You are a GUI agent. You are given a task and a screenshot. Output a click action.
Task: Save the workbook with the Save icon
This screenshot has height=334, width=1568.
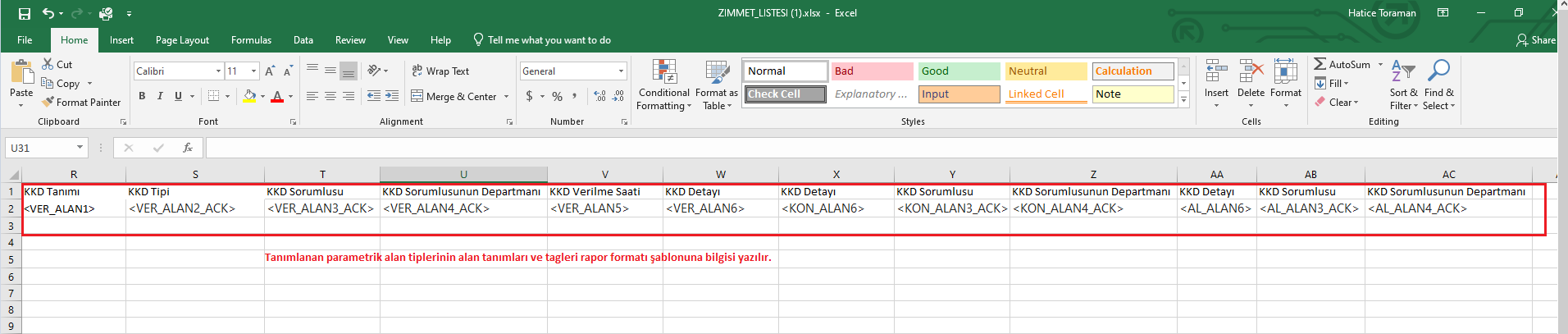[24, 13]
